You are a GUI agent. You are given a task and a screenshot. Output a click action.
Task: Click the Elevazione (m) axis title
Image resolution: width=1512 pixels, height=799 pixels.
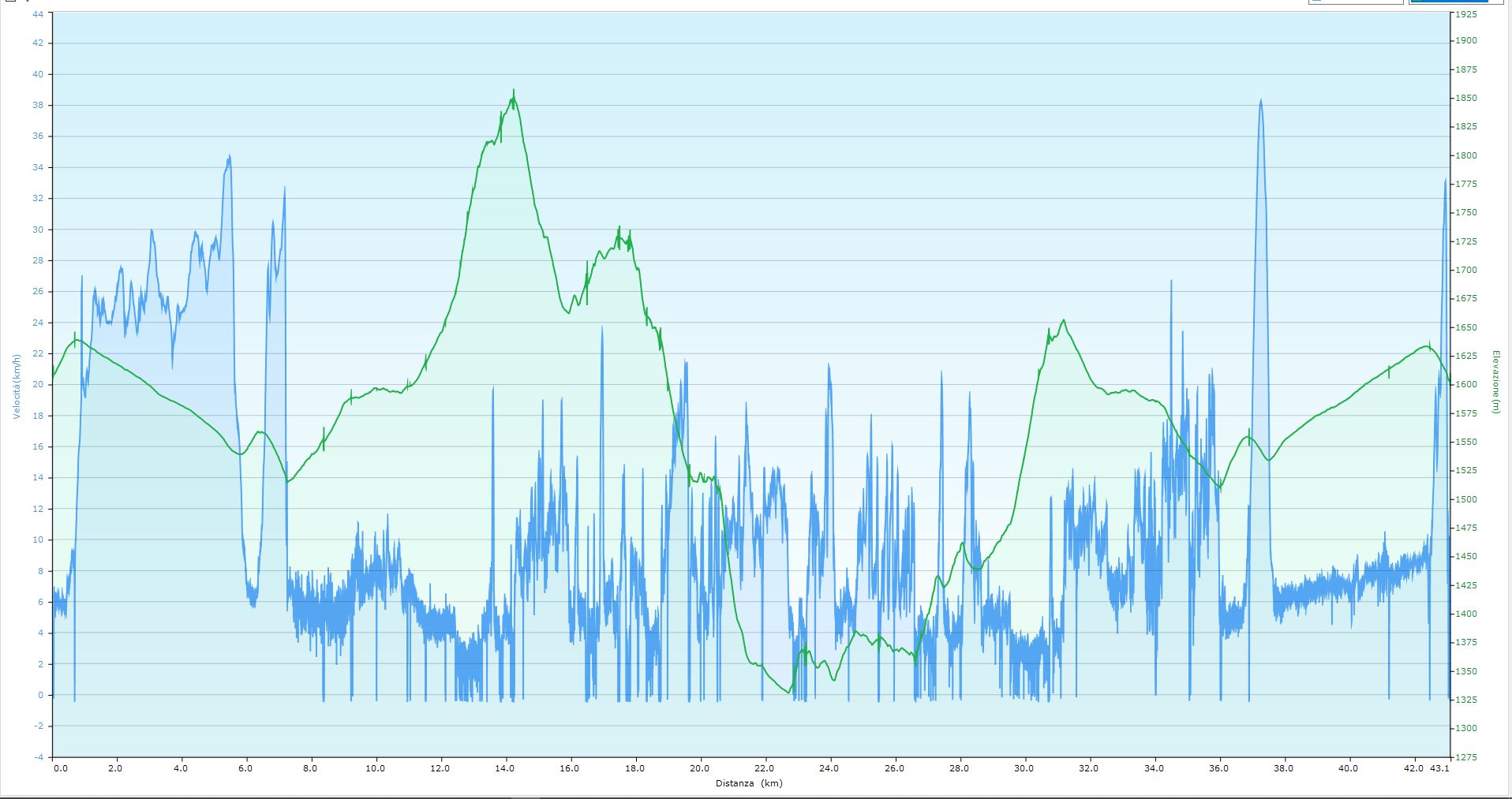pos(1495,383)
